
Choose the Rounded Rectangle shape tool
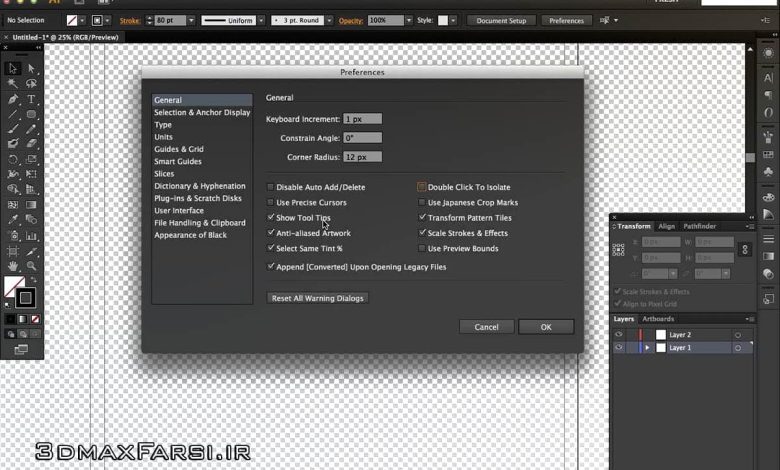[x=31, y=114]
